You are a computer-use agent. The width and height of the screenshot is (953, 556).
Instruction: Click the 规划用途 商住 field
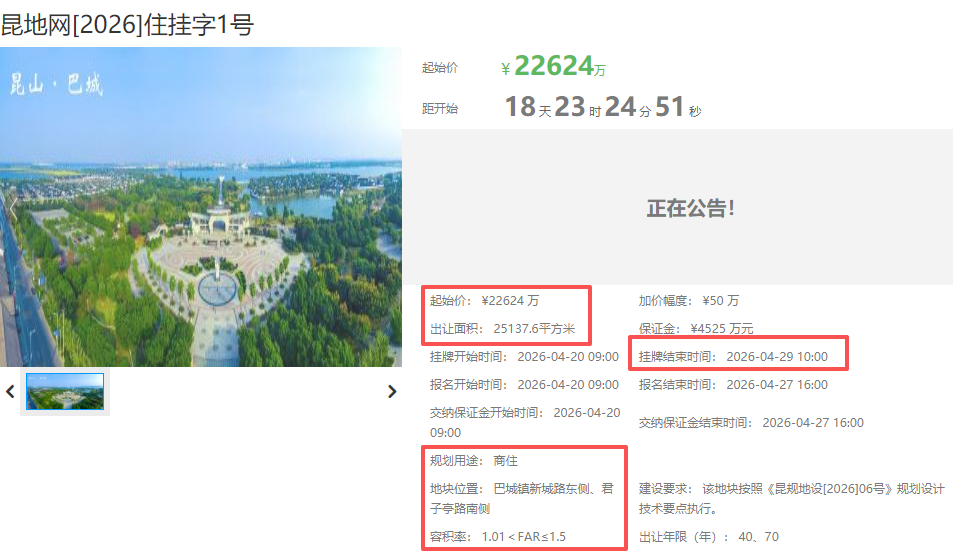click(474, 461)
